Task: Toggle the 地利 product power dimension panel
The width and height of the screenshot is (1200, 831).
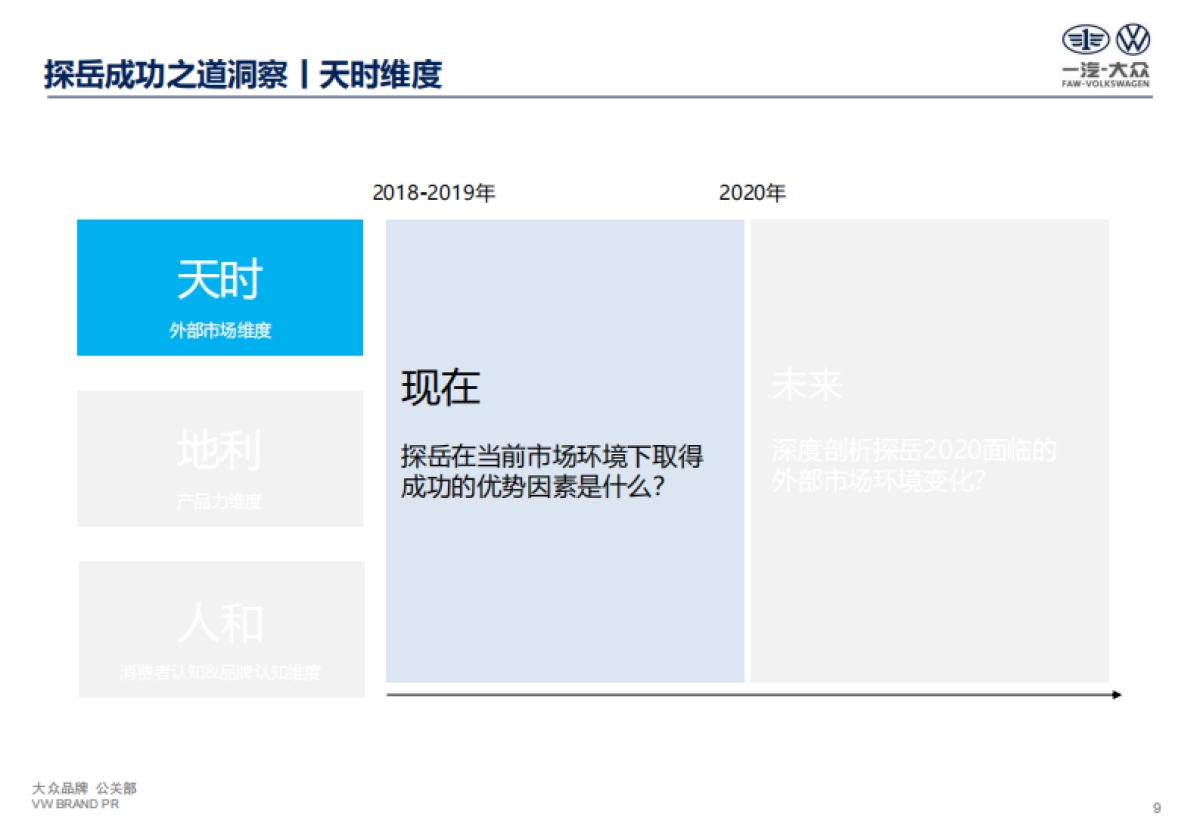Action: click(x=219, y=458)
